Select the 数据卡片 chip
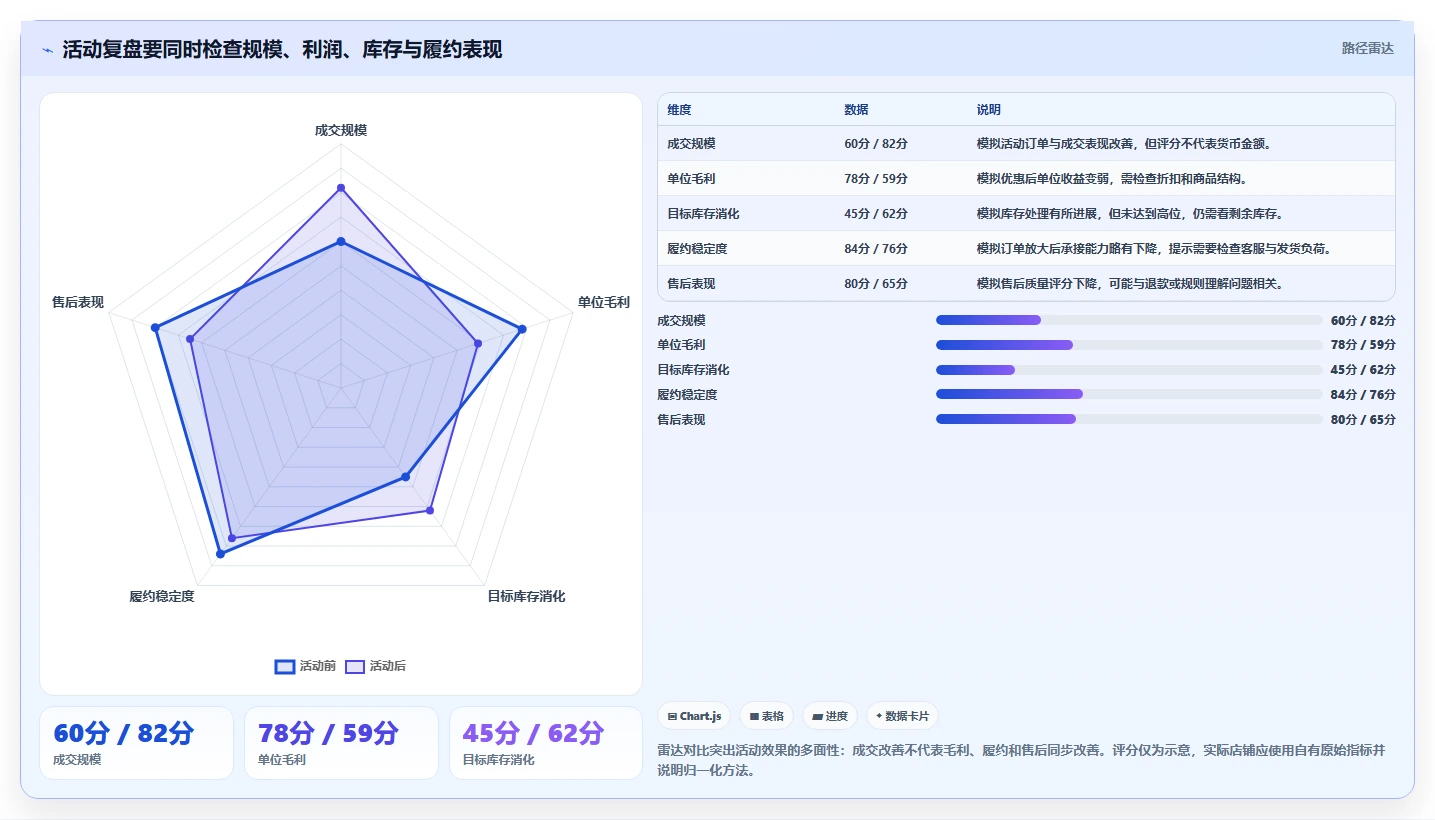Image resolution: width=1435 pixels, height=820 pixels. (x=902, y=716)
